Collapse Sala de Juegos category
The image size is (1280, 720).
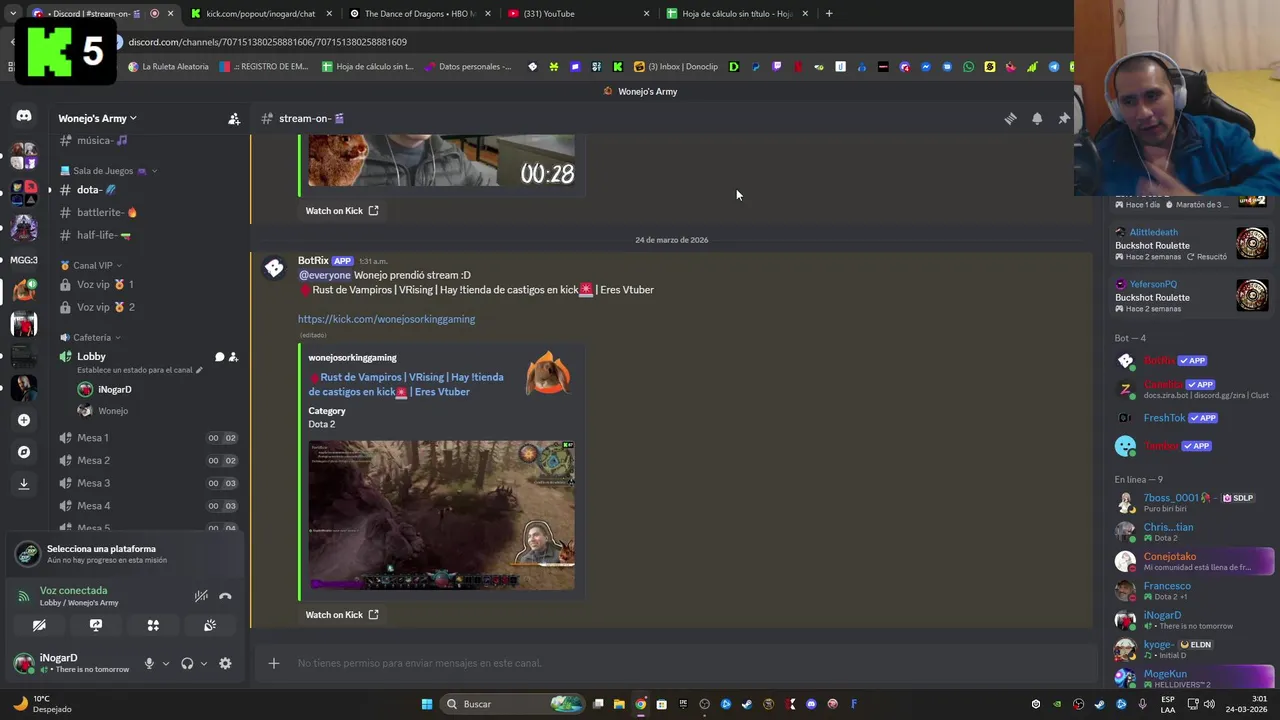tap(110, 171)
